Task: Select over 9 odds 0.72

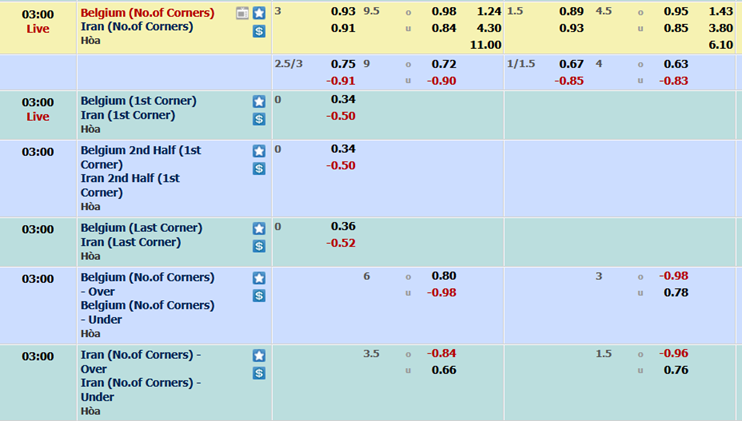Action: pos(444,64)
